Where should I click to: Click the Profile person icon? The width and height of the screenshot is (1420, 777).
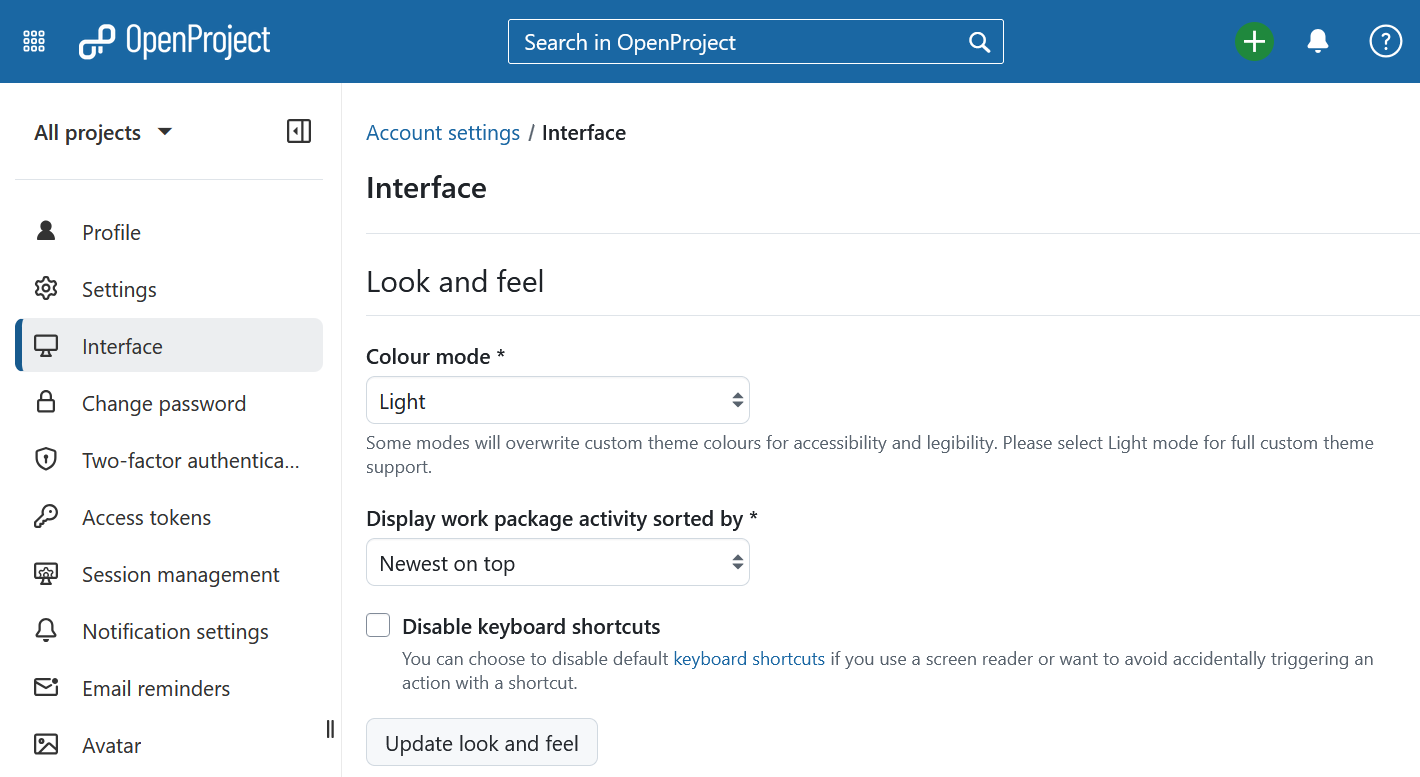pos(46,231)
